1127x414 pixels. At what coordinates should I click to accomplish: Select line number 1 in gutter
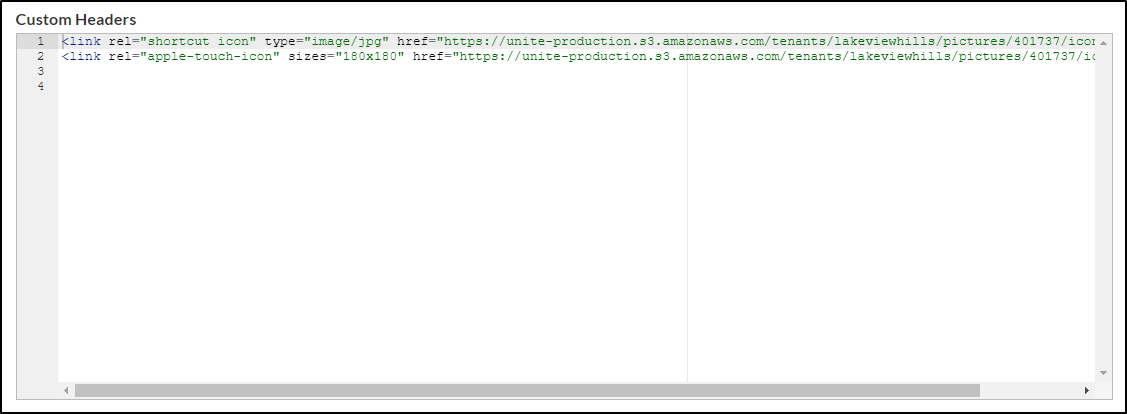point(41,41)
